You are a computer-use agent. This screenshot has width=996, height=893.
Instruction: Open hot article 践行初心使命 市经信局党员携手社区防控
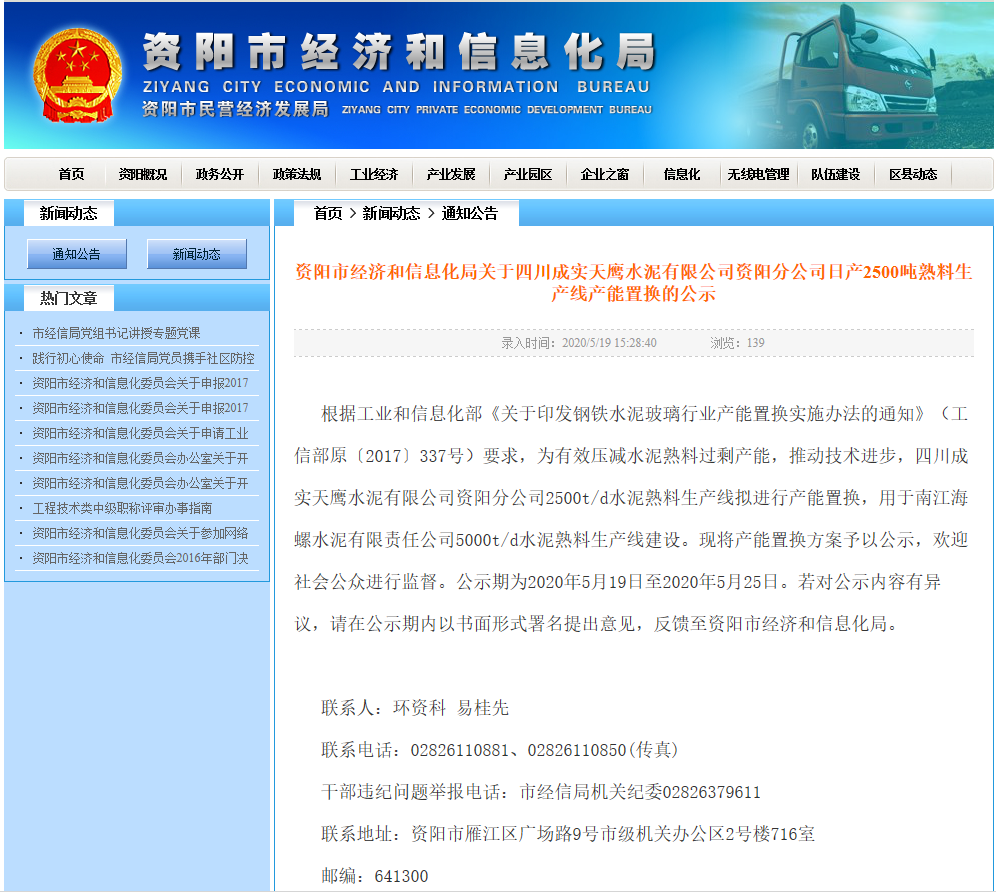[x=143, y=358]
